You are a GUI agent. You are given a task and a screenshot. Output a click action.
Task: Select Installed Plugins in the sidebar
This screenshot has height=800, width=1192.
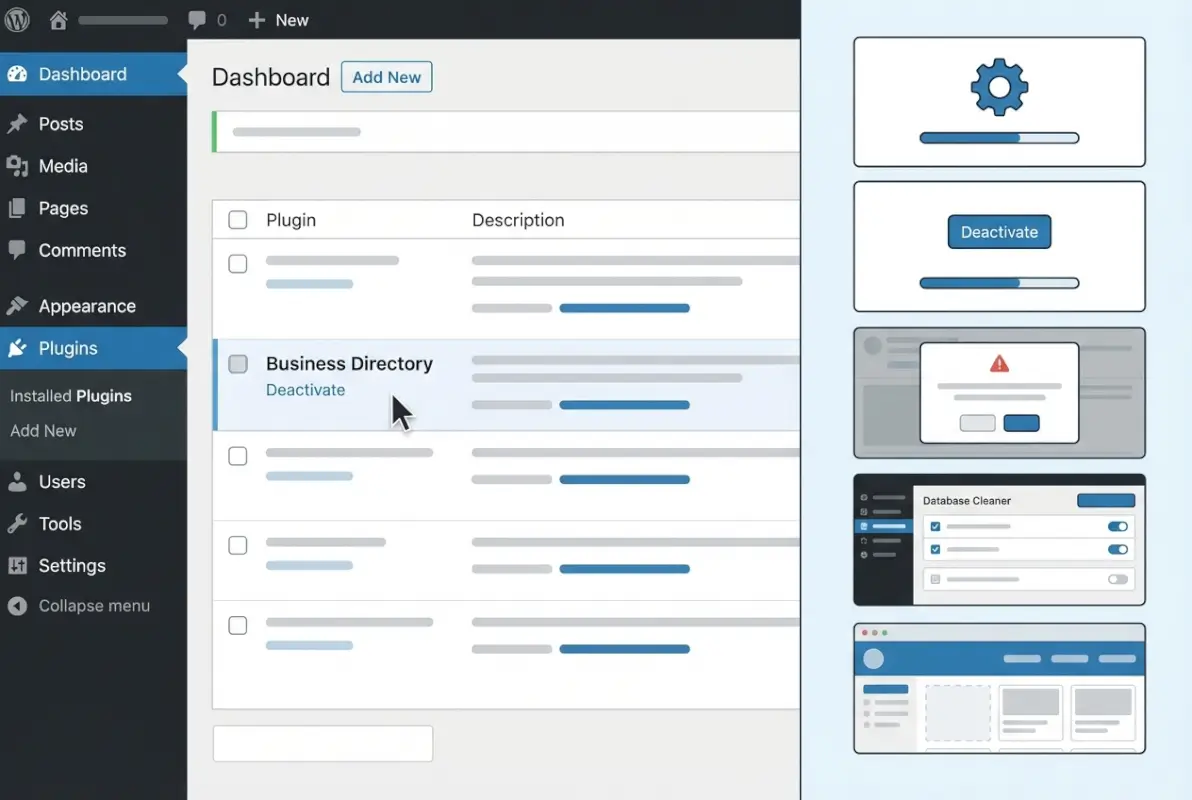click(71, 396)
